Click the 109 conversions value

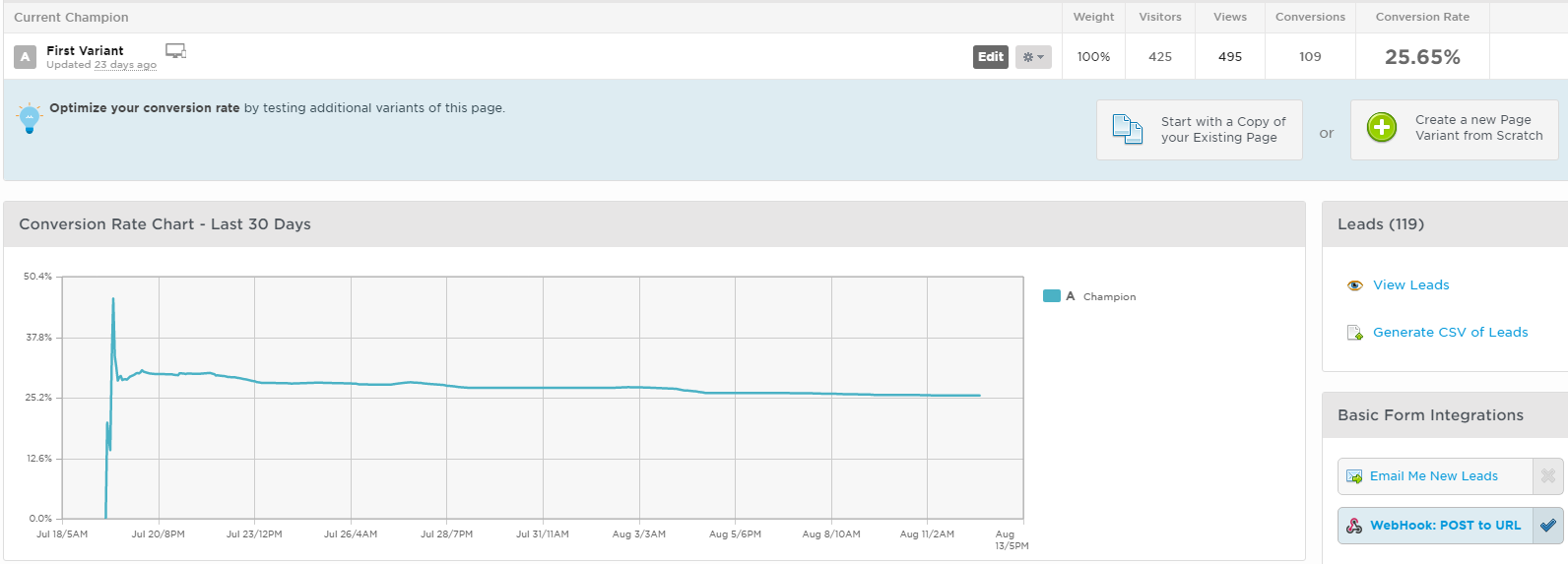click(x=1310, y=57)
